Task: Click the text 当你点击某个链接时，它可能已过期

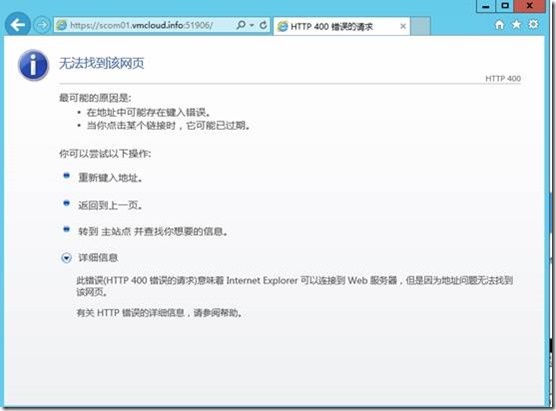Action: pyautogui.click(x=168, y=126)
